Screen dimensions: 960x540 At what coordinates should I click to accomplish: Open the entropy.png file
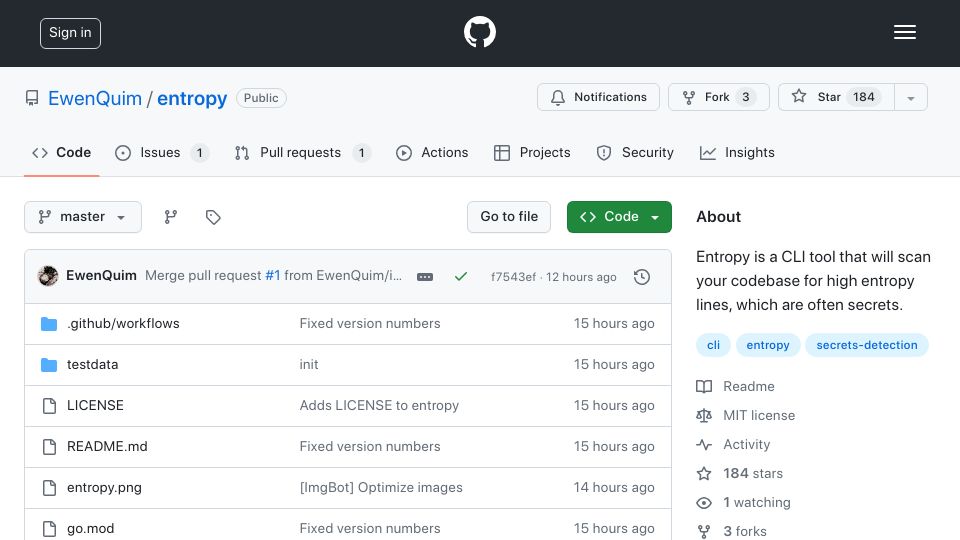click(104, 487)
